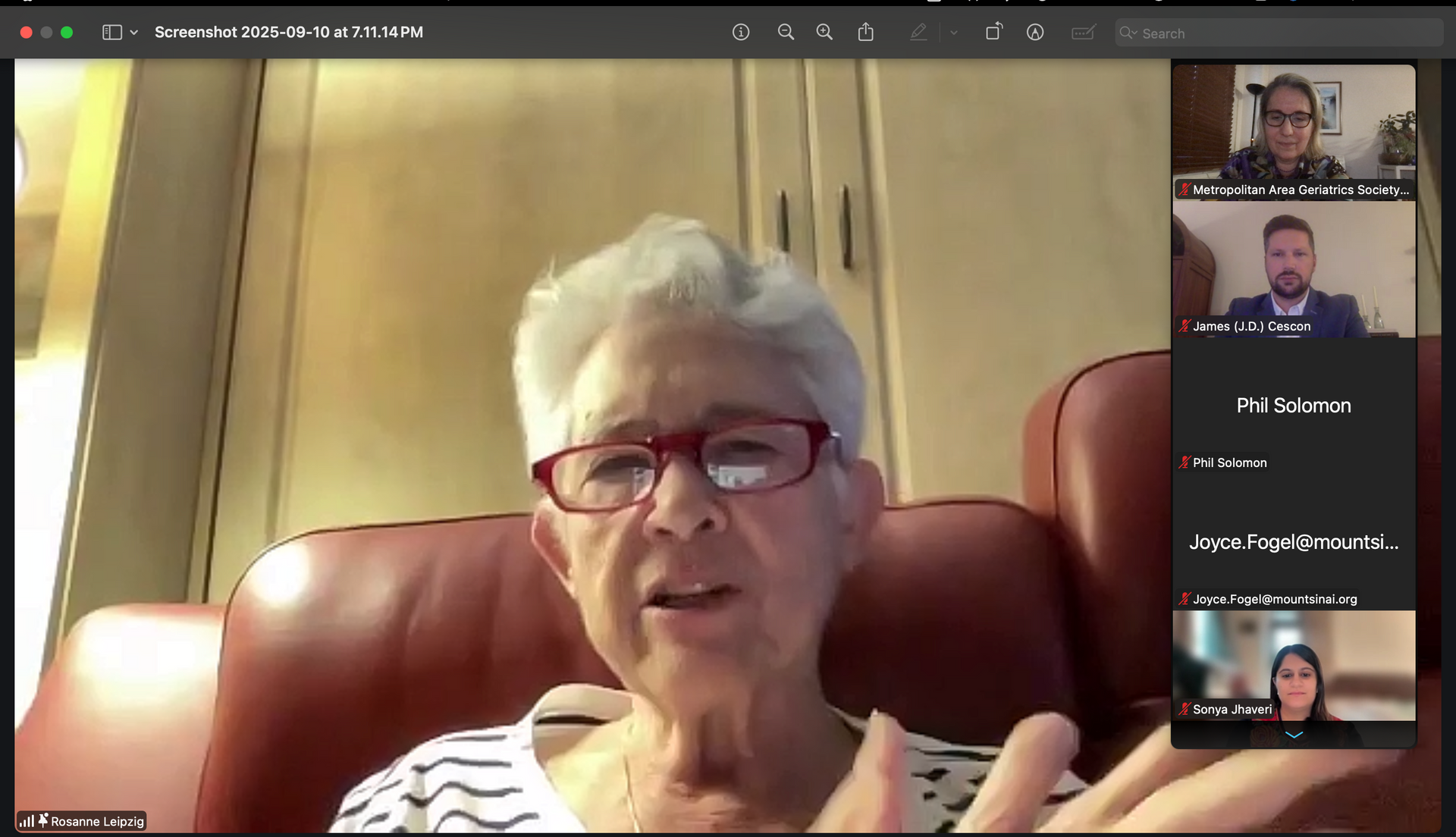
Task: Open the image Inspector info button
Action: (x=741, y=33)
